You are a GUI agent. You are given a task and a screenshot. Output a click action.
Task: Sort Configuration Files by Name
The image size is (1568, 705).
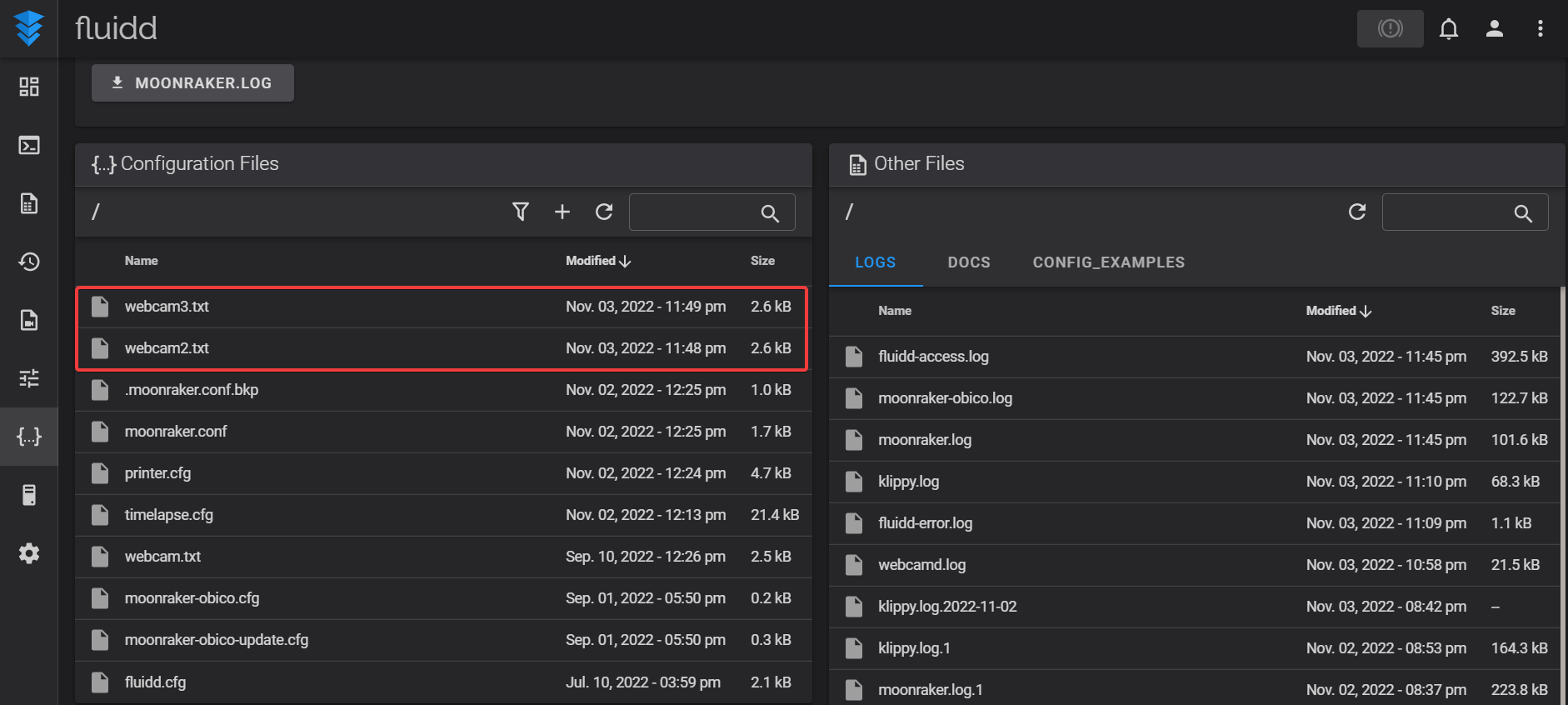tap(142, 261)
